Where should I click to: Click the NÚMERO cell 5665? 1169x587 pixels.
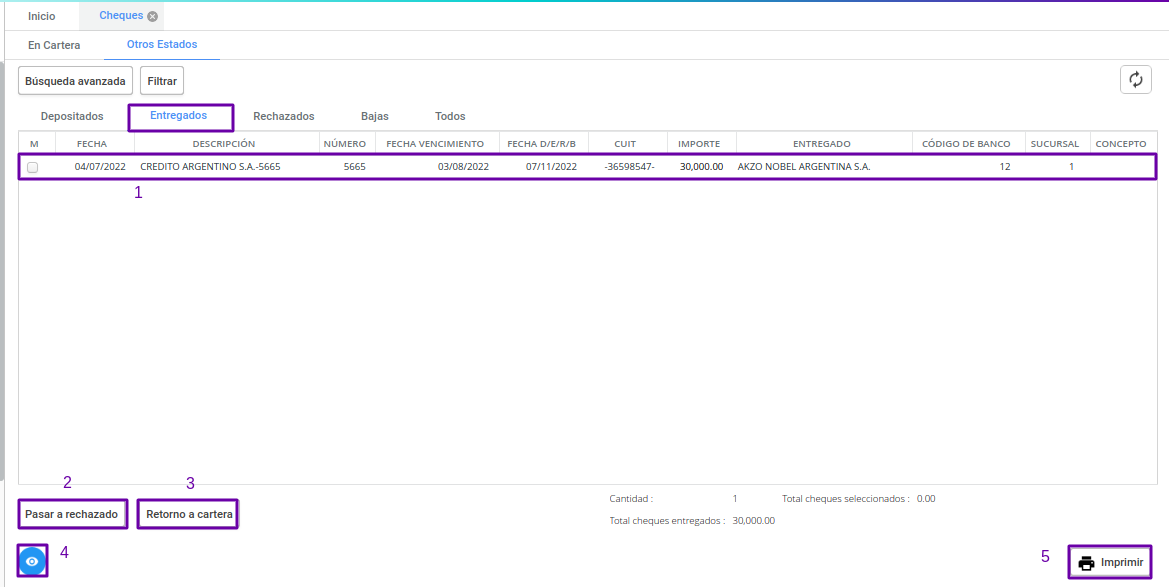pyautogui.click(x=354, y=167)
